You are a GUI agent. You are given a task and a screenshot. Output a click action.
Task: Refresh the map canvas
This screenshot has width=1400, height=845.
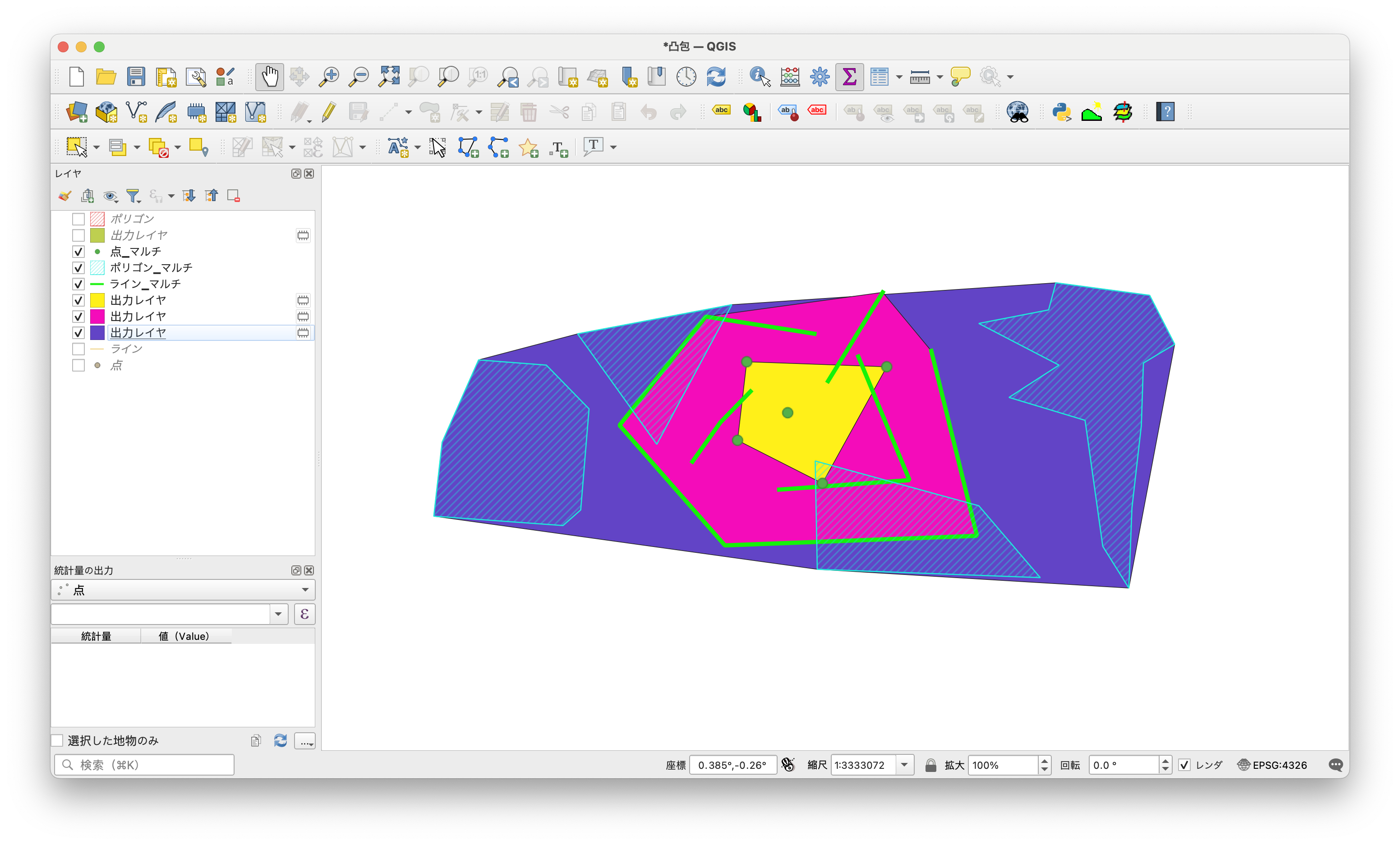tap(716, 76)
